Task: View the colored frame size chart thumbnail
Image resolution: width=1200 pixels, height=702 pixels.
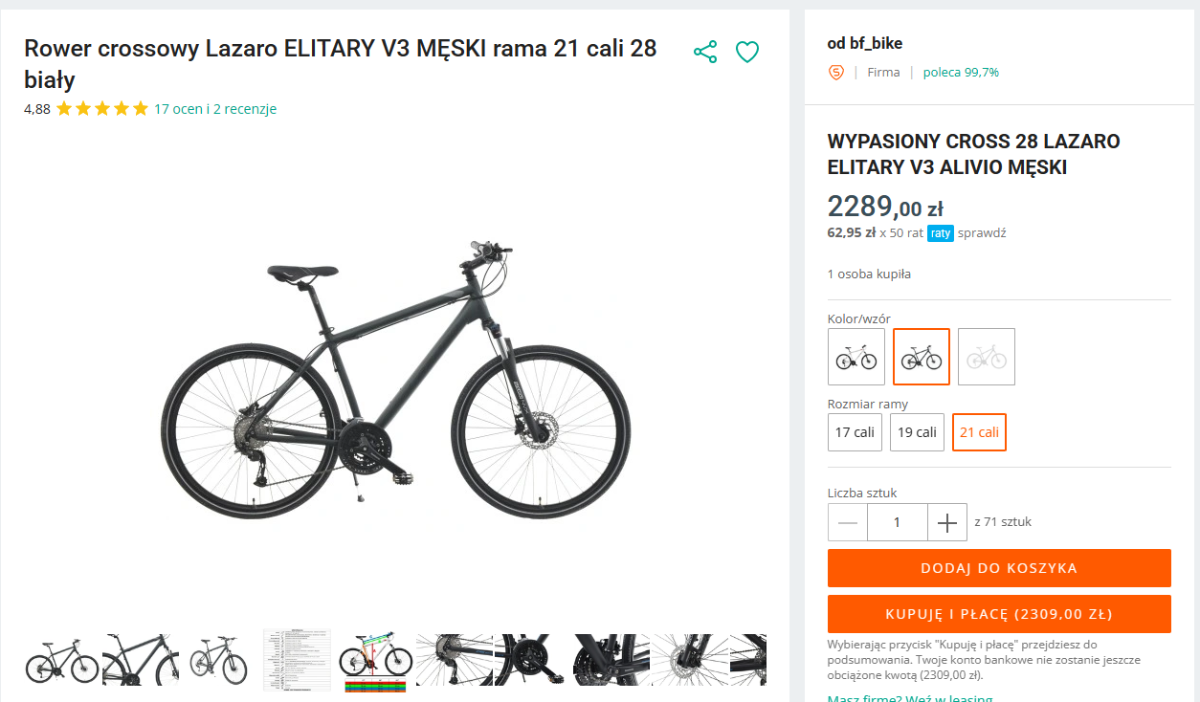Action: [375, 660]
